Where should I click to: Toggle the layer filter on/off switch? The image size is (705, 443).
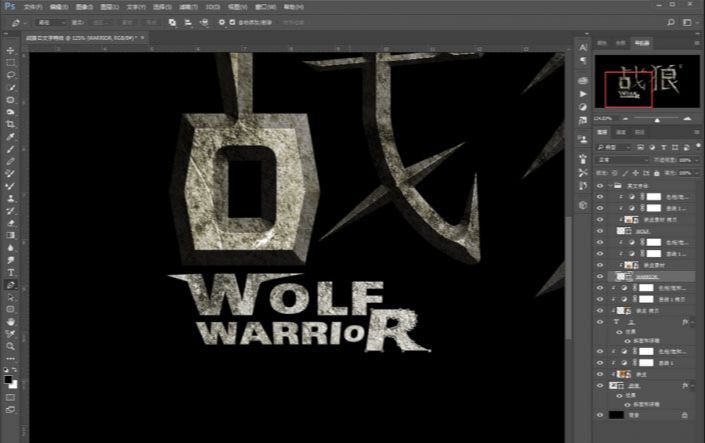698,146
